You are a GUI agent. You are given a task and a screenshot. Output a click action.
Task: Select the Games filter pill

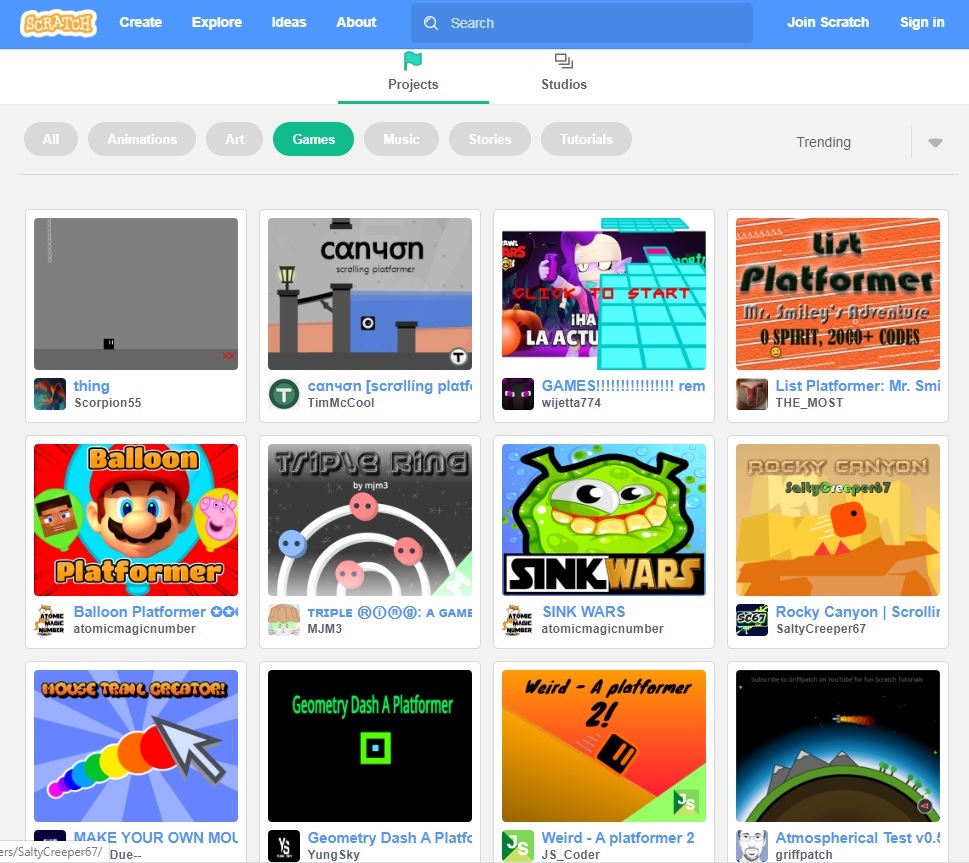pos(313,139)
